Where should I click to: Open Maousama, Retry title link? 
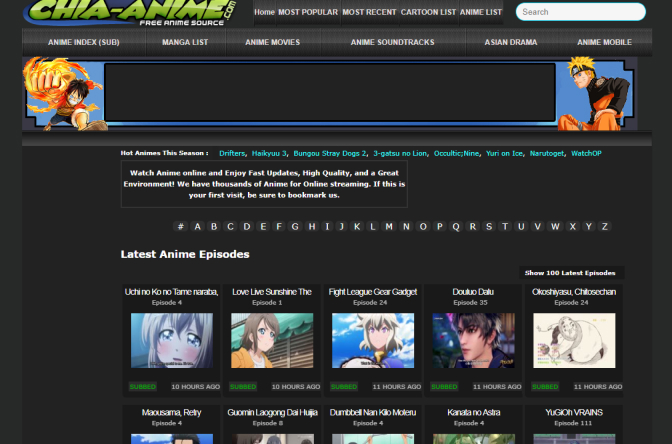tap(171, 412)
